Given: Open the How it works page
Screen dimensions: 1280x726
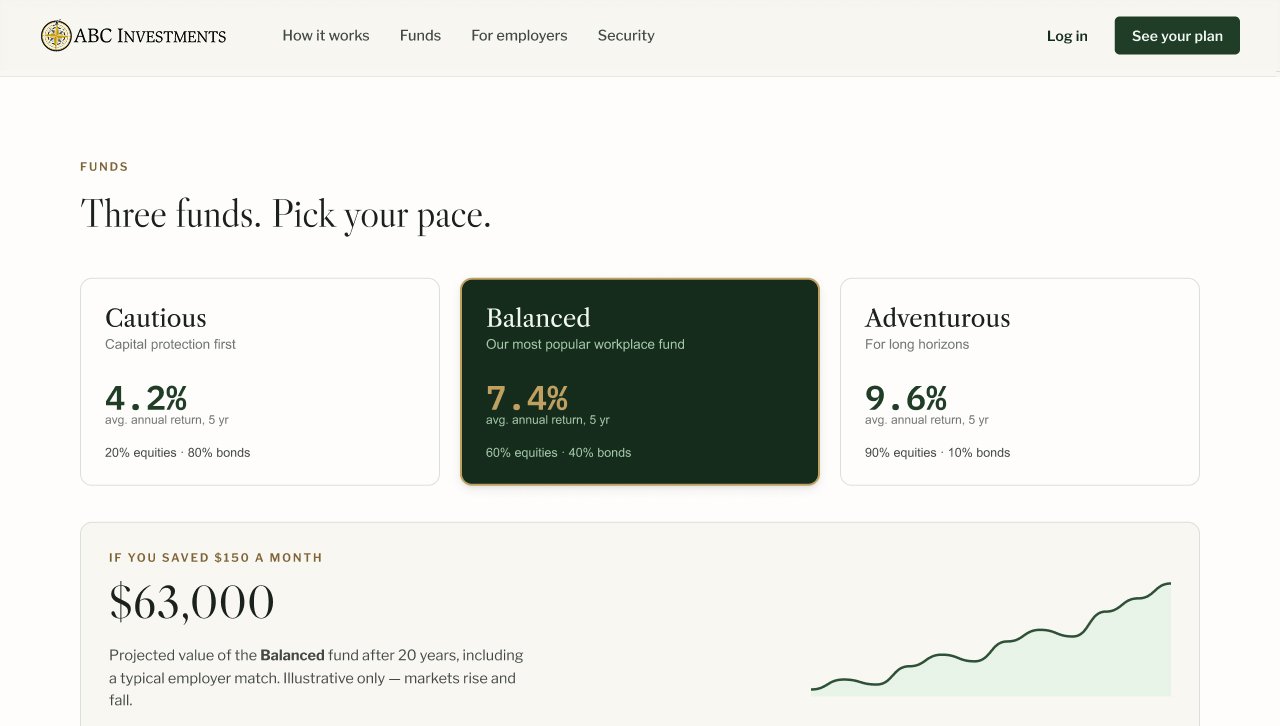Looking at the screenshot, I should [x=326, y=35].
